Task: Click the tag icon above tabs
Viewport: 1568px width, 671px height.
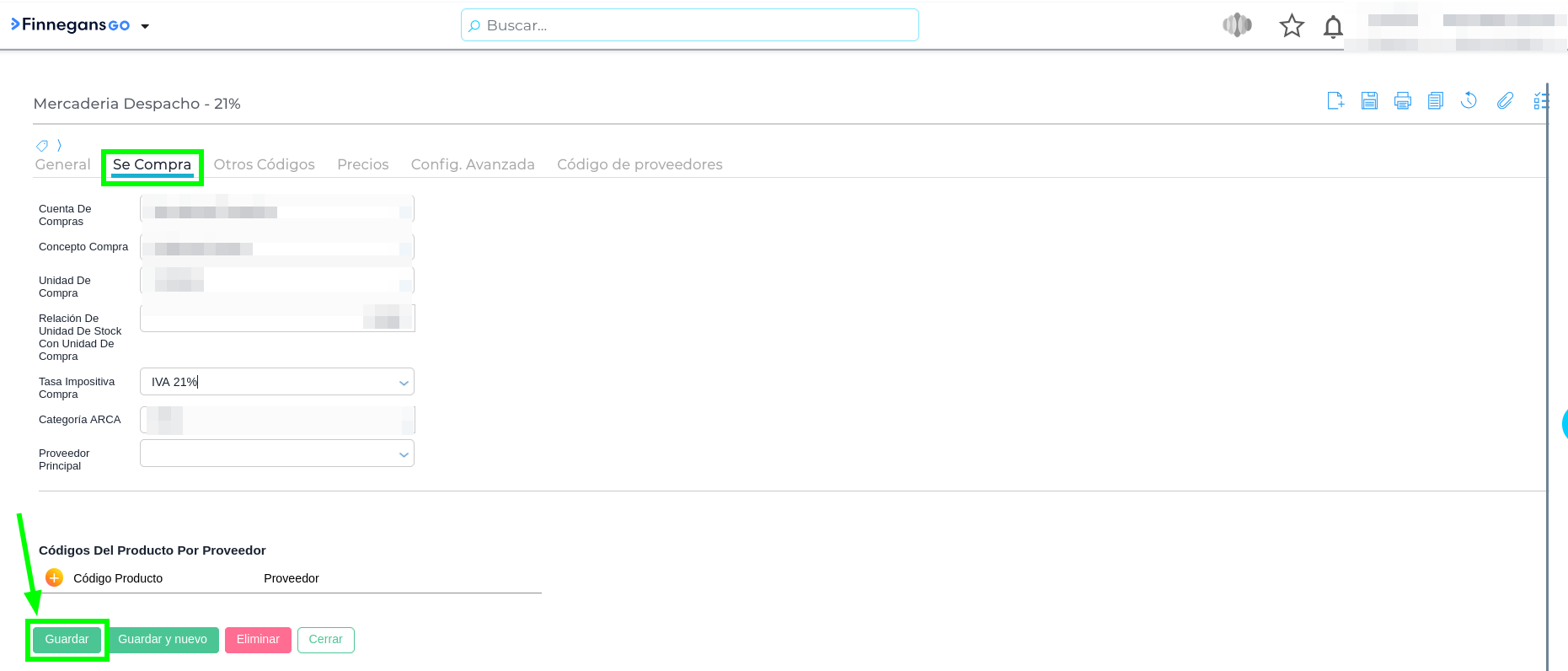Action: click(x=42, y=146)
